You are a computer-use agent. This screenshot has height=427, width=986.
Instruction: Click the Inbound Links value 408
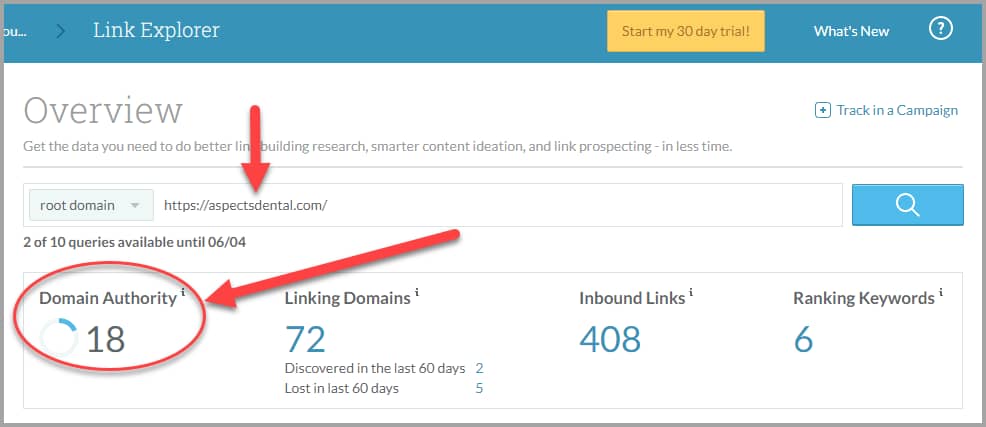(x=610, y=339)
